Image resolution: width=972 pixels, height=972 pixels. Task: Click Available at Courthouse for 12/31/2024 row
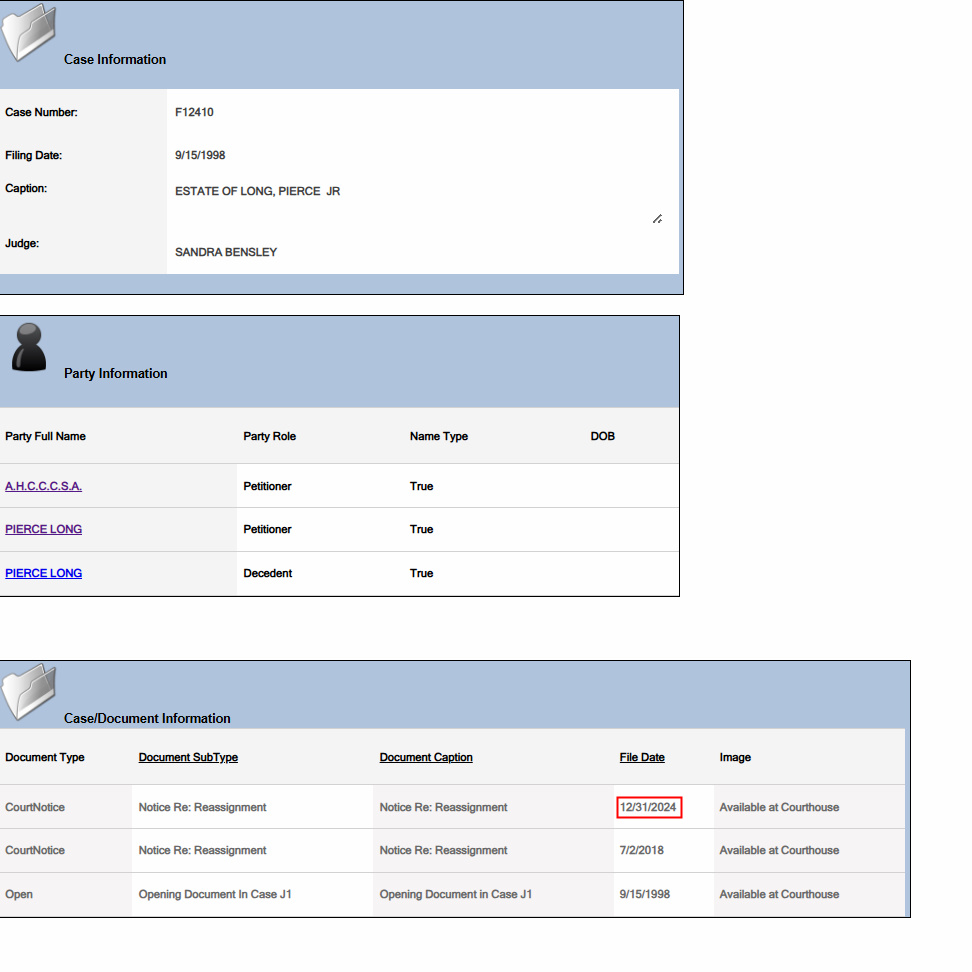[779, 807]
